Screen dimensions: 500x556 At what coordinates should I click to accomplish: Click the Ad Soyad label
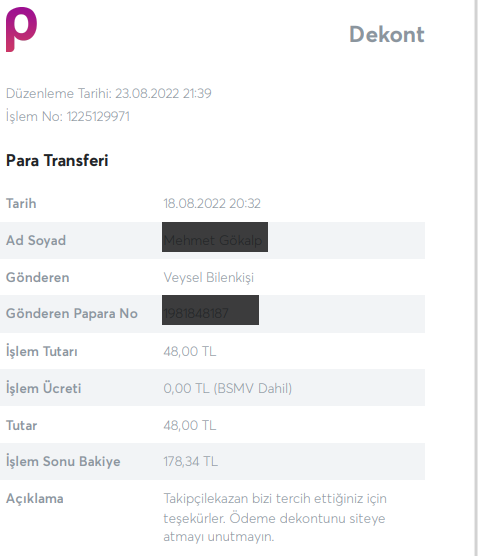[x=36, y=240]
